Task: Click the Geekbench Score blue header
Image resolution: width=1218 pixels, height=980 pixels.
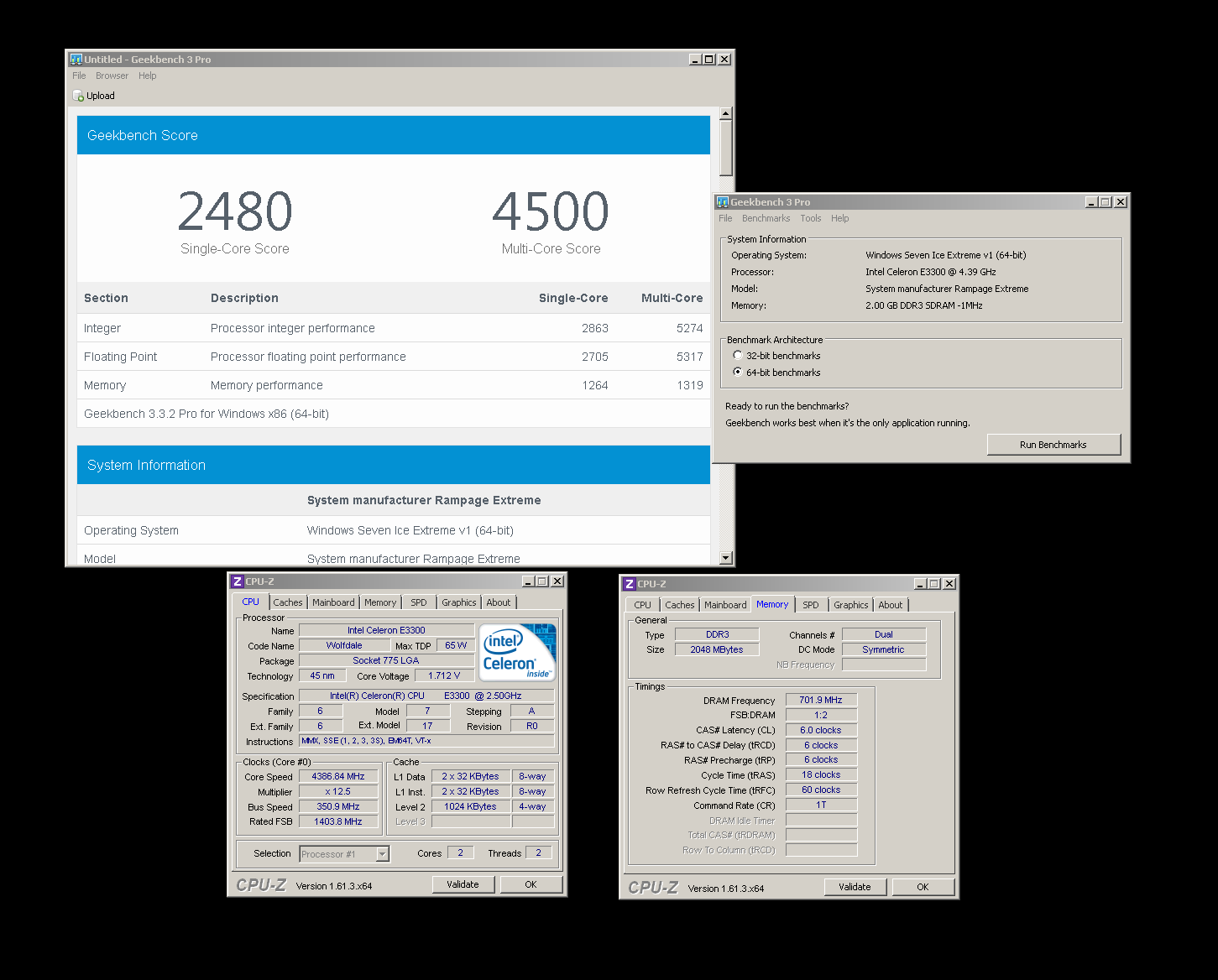Action: [394, 135]
